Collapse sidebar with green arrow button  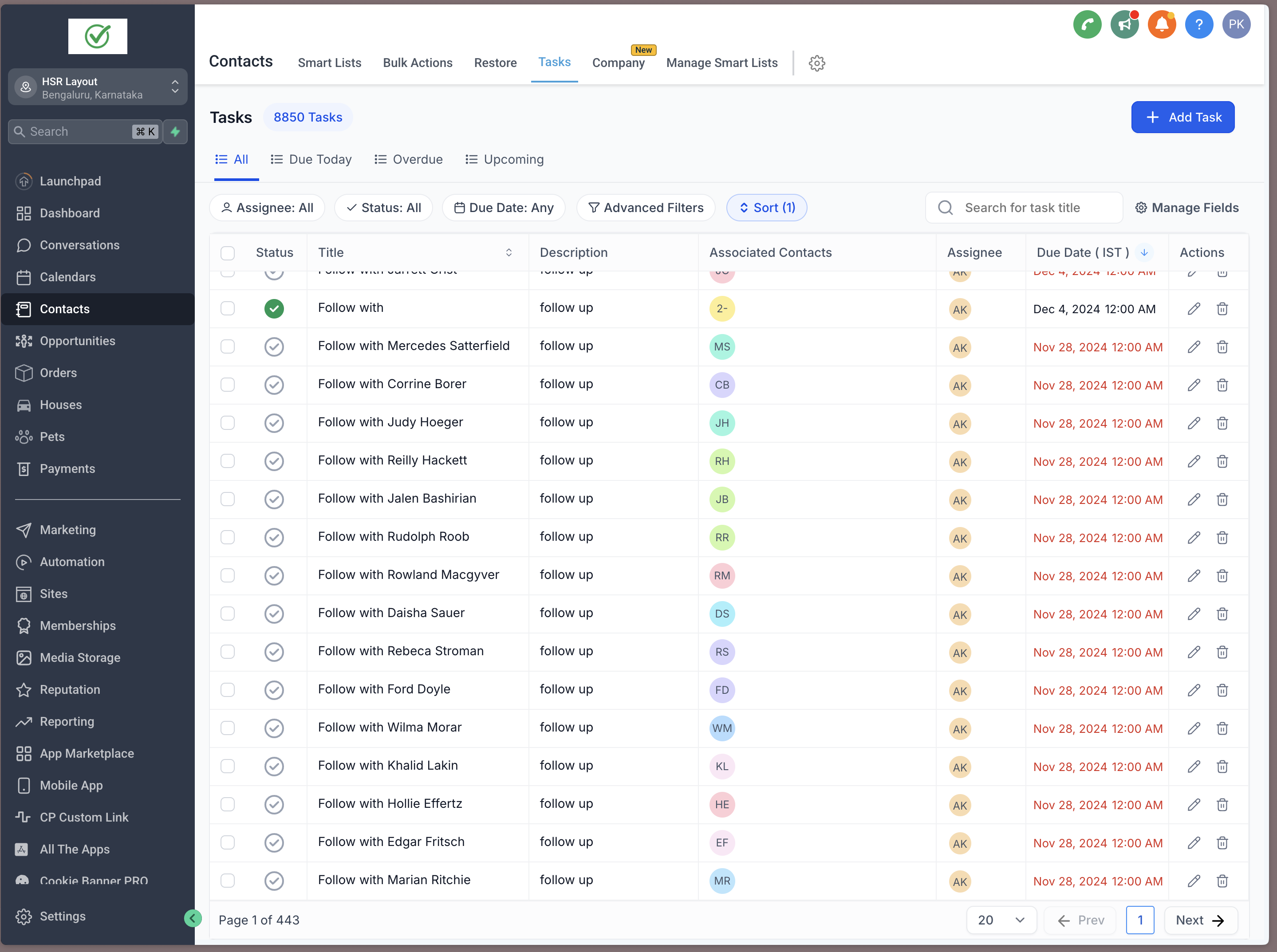pyautogui.click(x=193, y=918)
